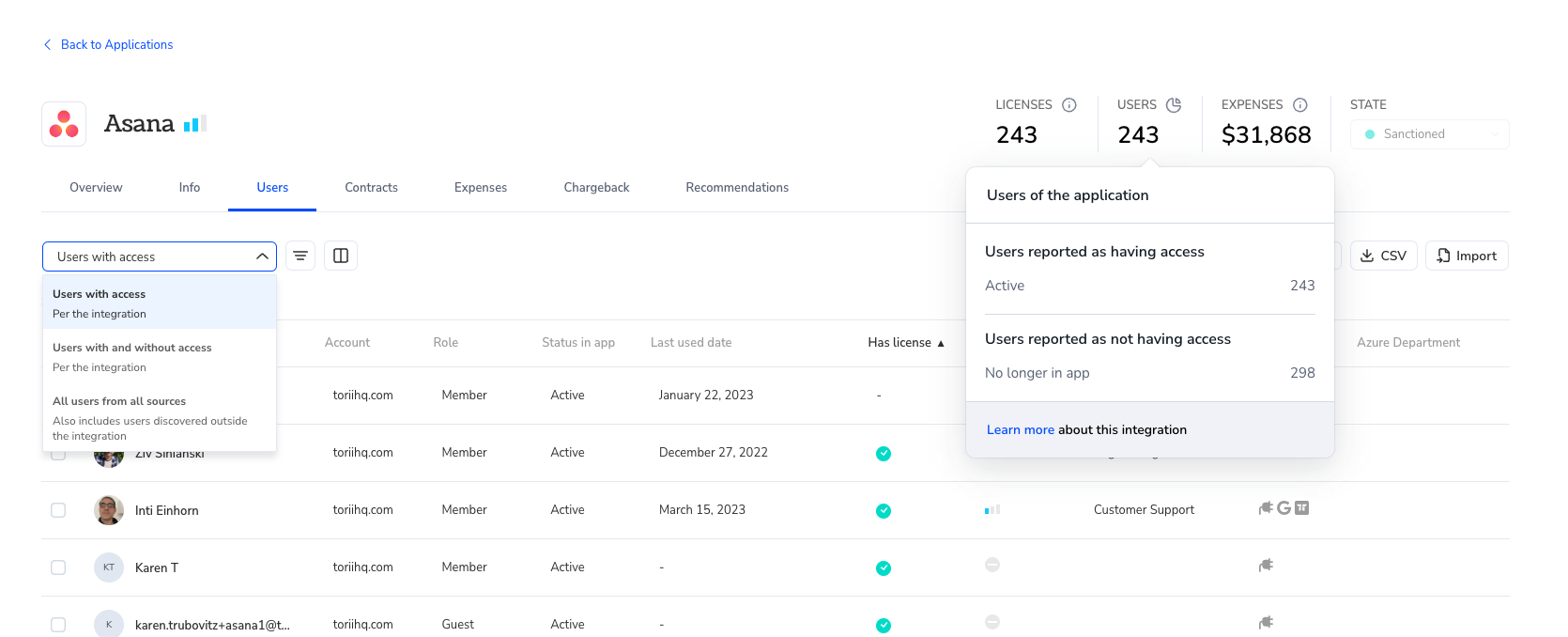Click the has-license checkmark in Inti Einhorn row

coord(884,511)
